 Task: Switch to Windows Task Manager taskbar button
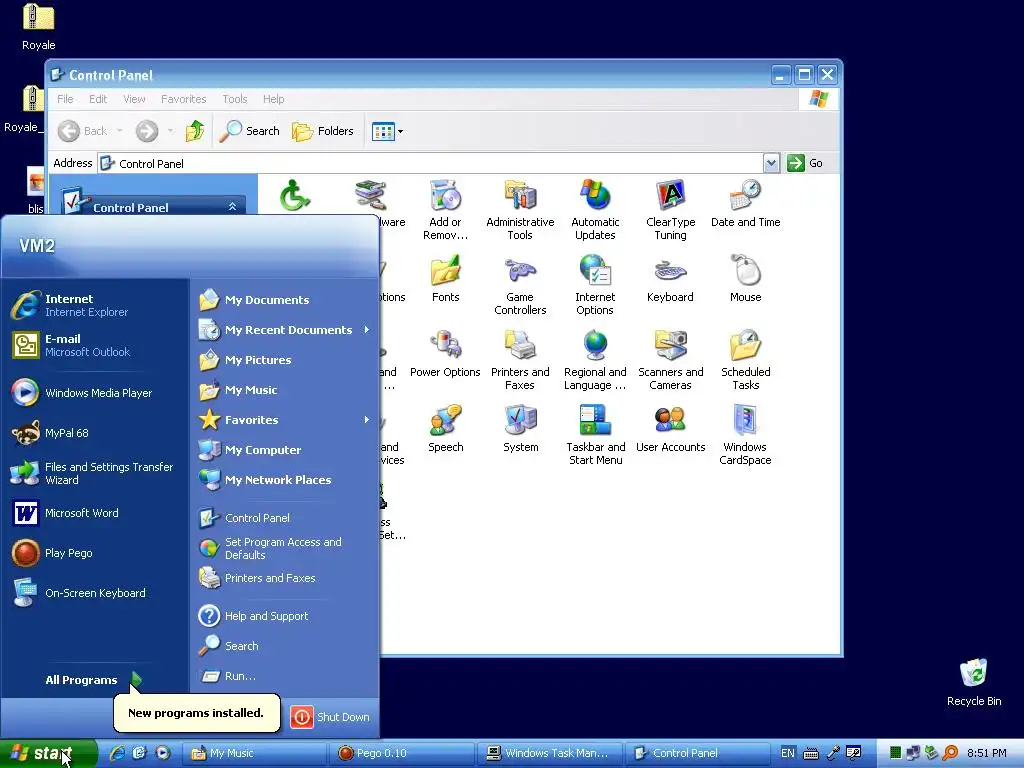point(549,753)
